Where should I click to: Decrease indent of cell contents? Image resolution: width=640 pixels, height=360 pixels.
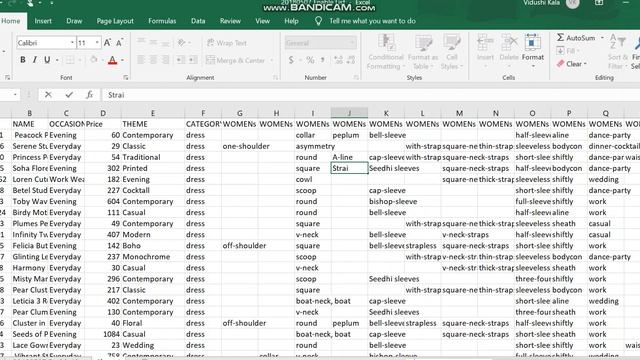(x=180, y=60)
